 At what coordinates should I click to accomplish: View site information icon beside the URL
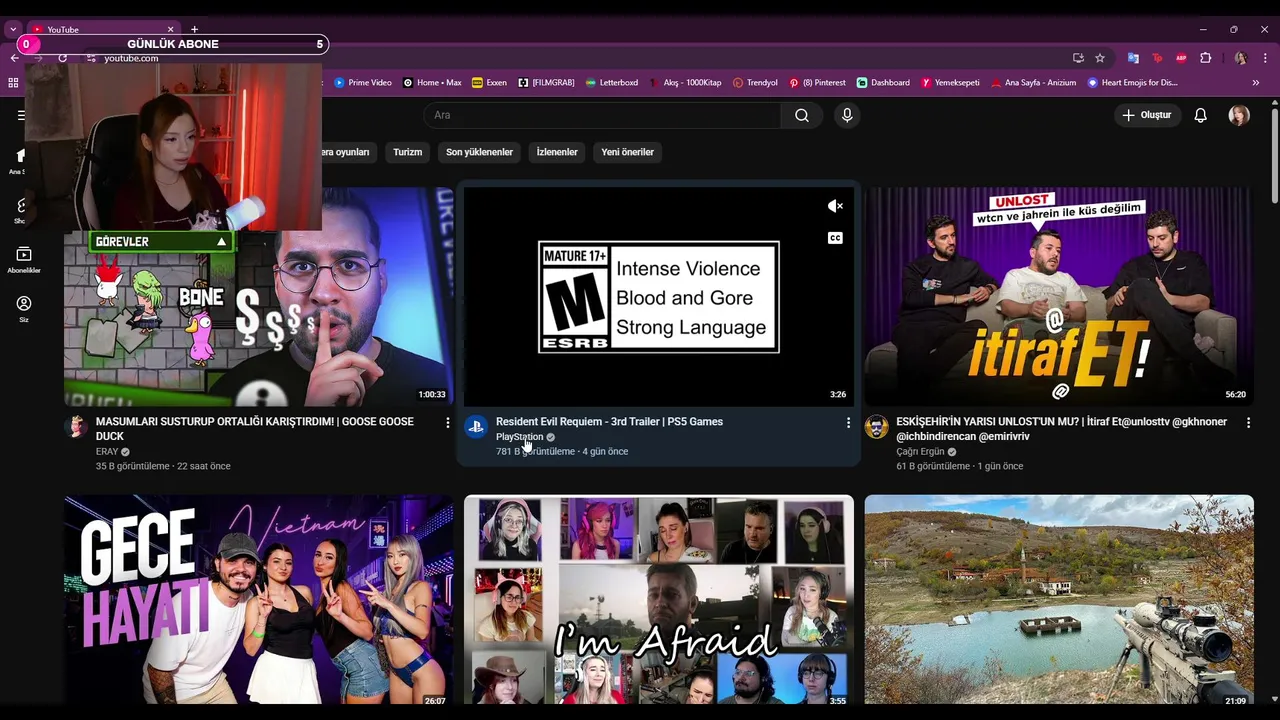(x=91, y=58)
